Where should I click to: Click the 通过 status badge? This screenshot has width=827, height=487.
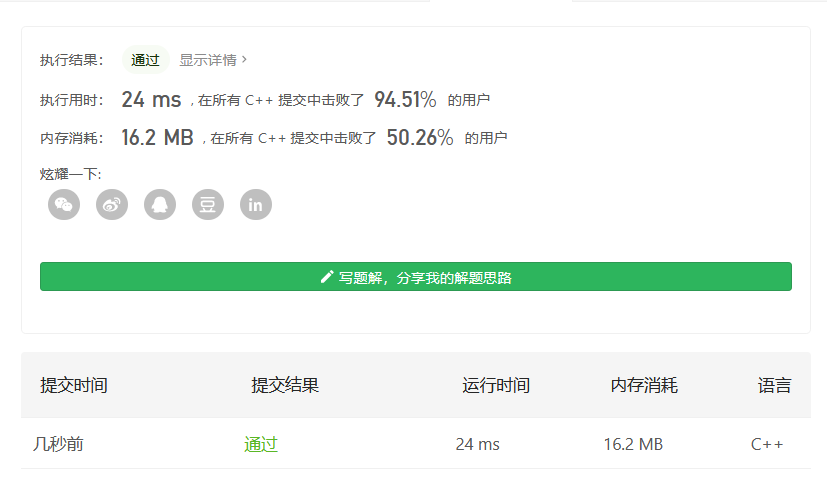click(x=146, y=60)
